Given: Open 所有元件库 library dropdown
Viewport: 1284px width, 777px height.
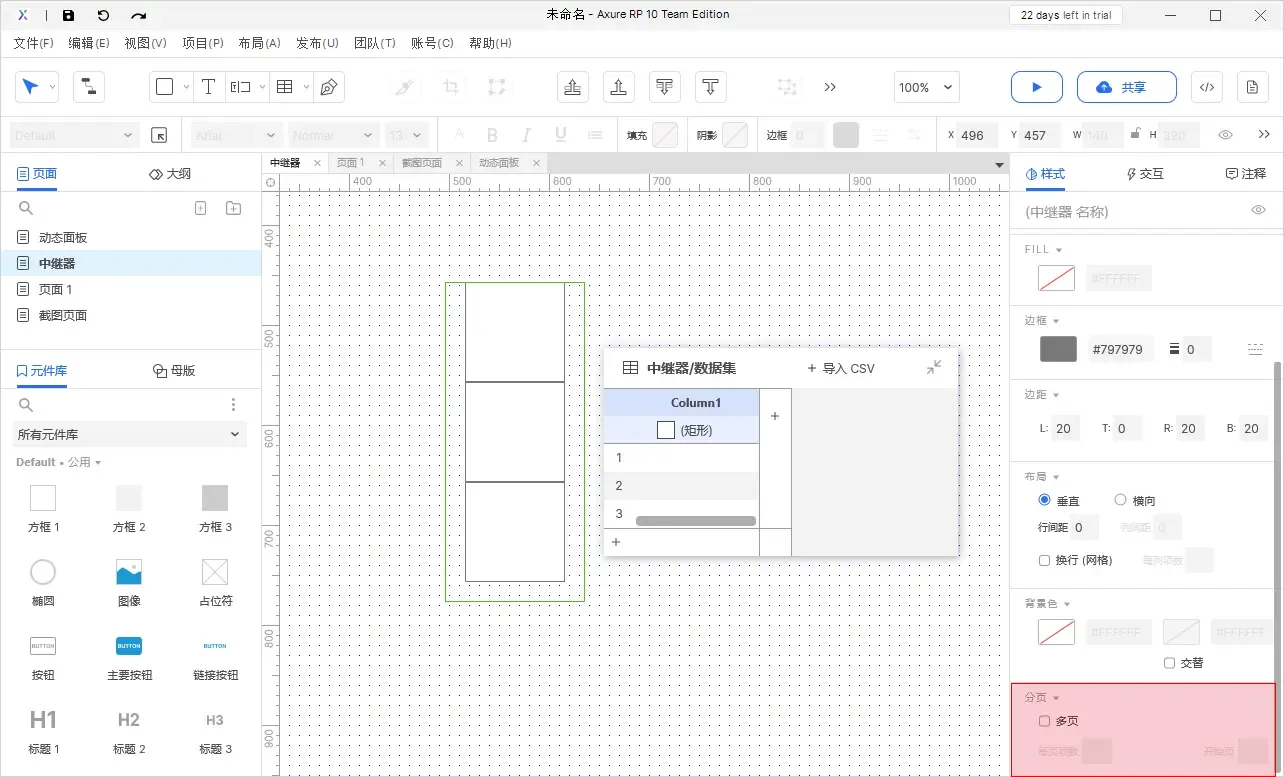Looking at the screenshot, I should point(130,434).
